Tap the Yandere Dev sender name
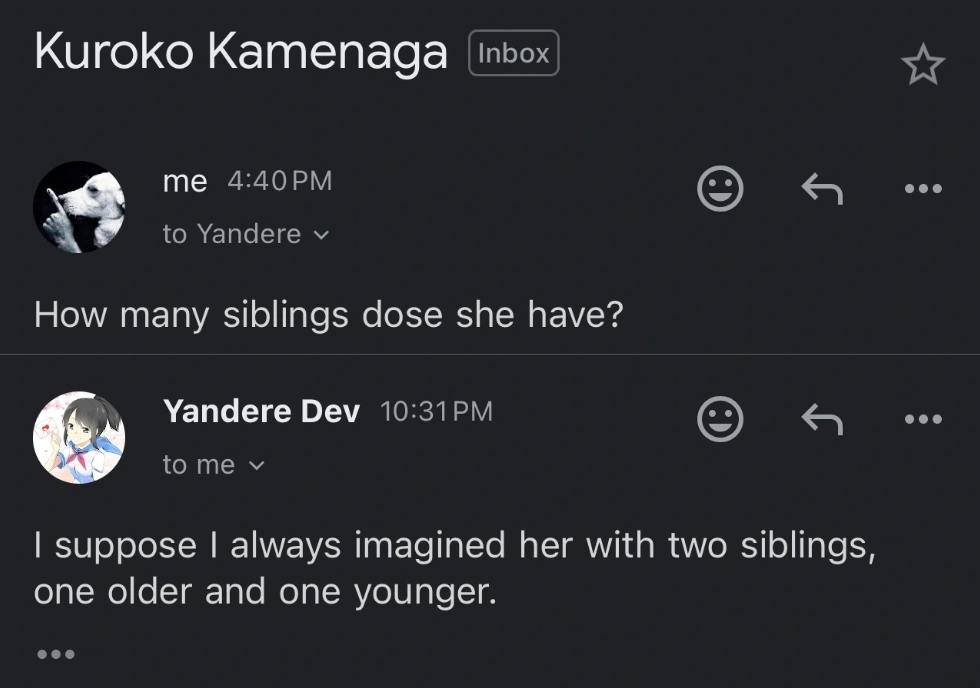Viewport: 980px width, 688px height. pos(261,411)
